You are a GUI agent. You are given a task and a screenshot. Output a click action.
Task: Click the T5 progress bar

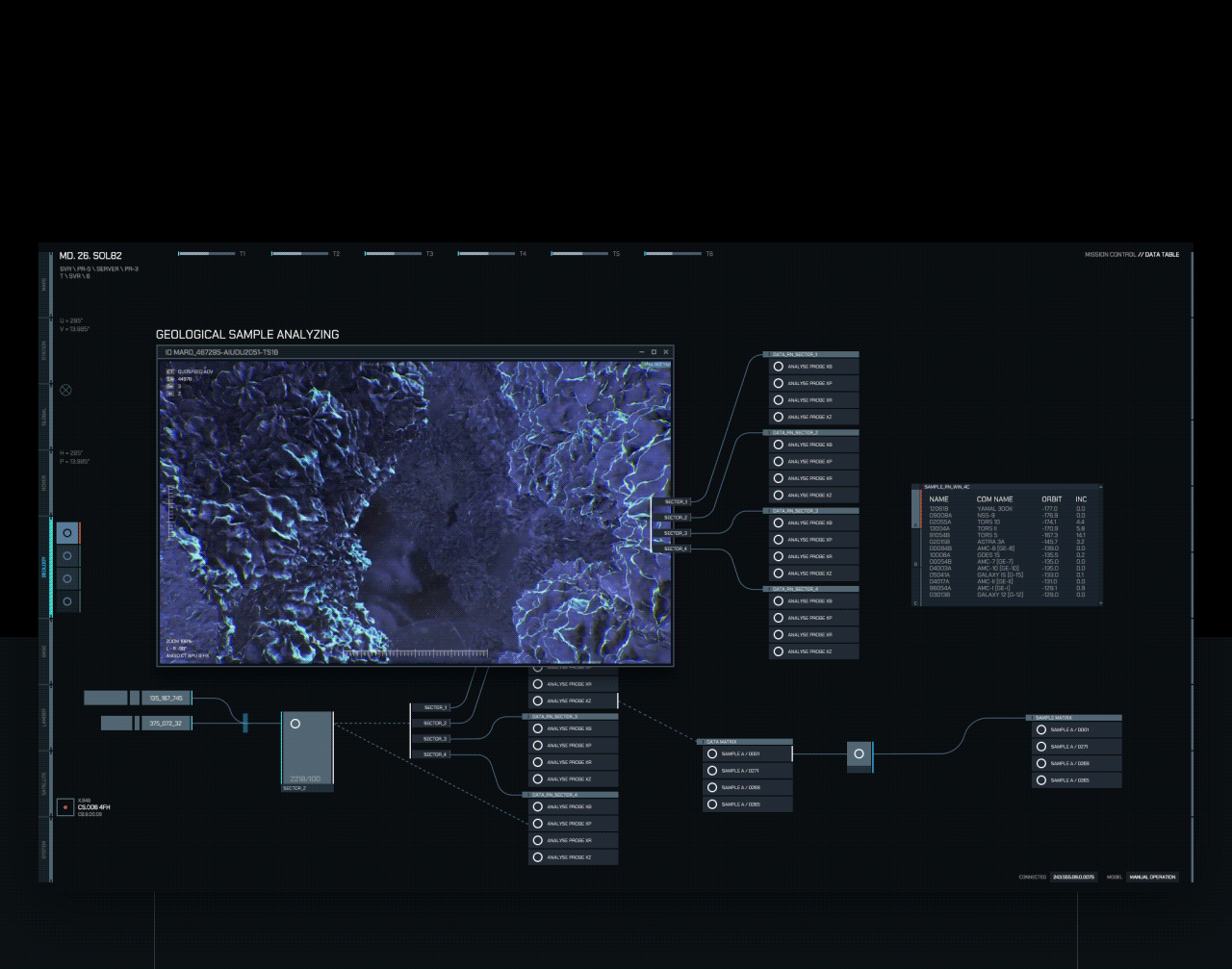point(579,254)
